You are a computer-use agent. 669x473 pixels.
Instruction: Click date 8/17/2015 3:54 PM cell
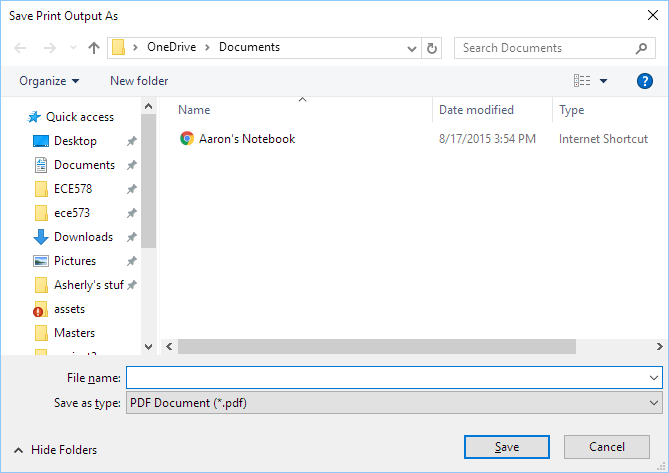click(487, 139)
